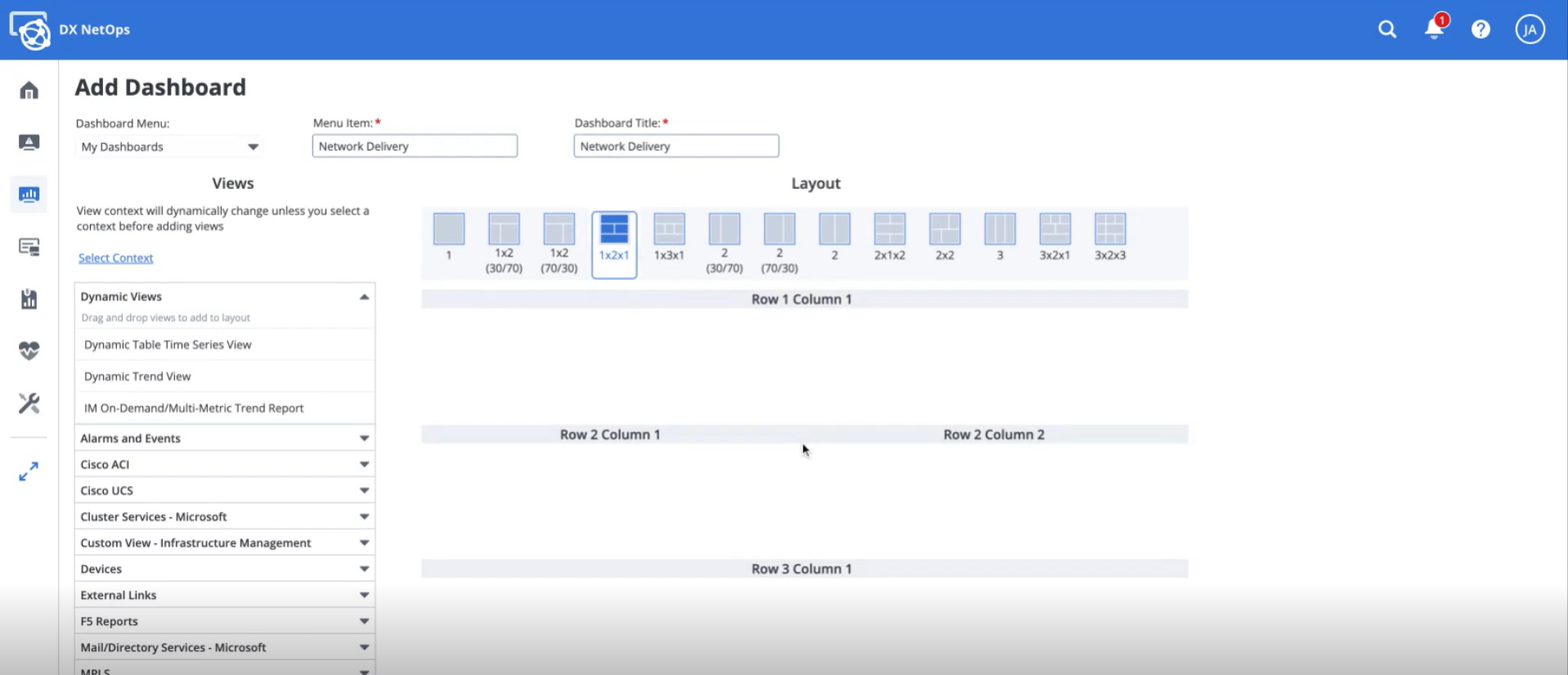Collapse the Dynamic Views section
Image resolution: width=1568 pixels, height=675 pixels.
(x=364, y=297)
